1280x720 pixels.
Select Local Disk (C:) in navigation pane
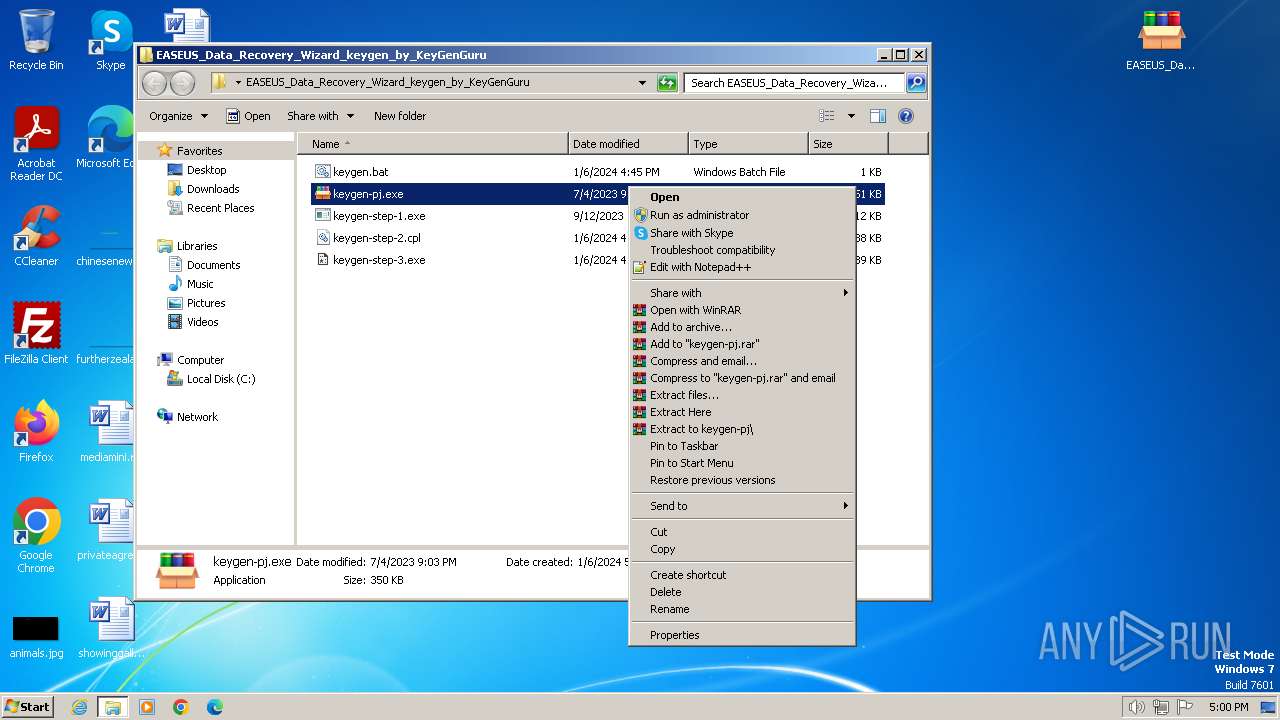(211, 379)
